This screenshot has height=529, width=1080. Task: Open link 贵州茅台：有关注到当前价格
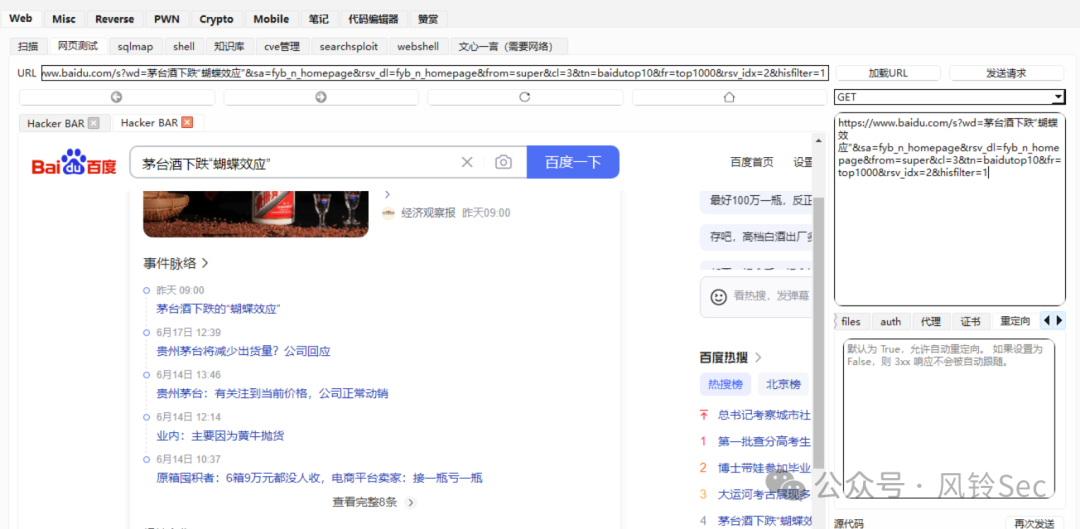[x=272, y=394]
